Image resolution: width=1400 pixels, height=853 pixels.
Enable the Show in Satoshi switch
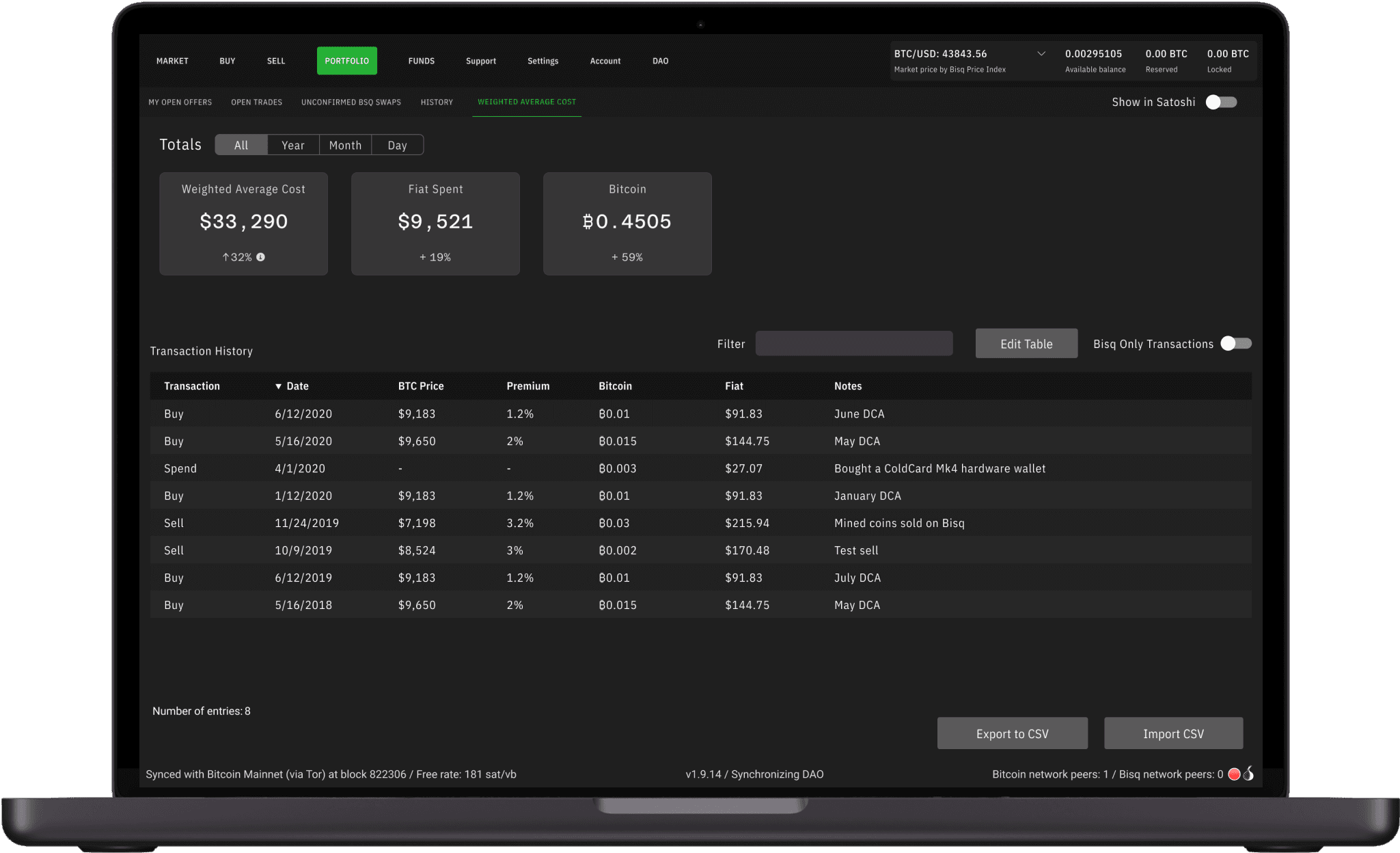coord(1221,102)
